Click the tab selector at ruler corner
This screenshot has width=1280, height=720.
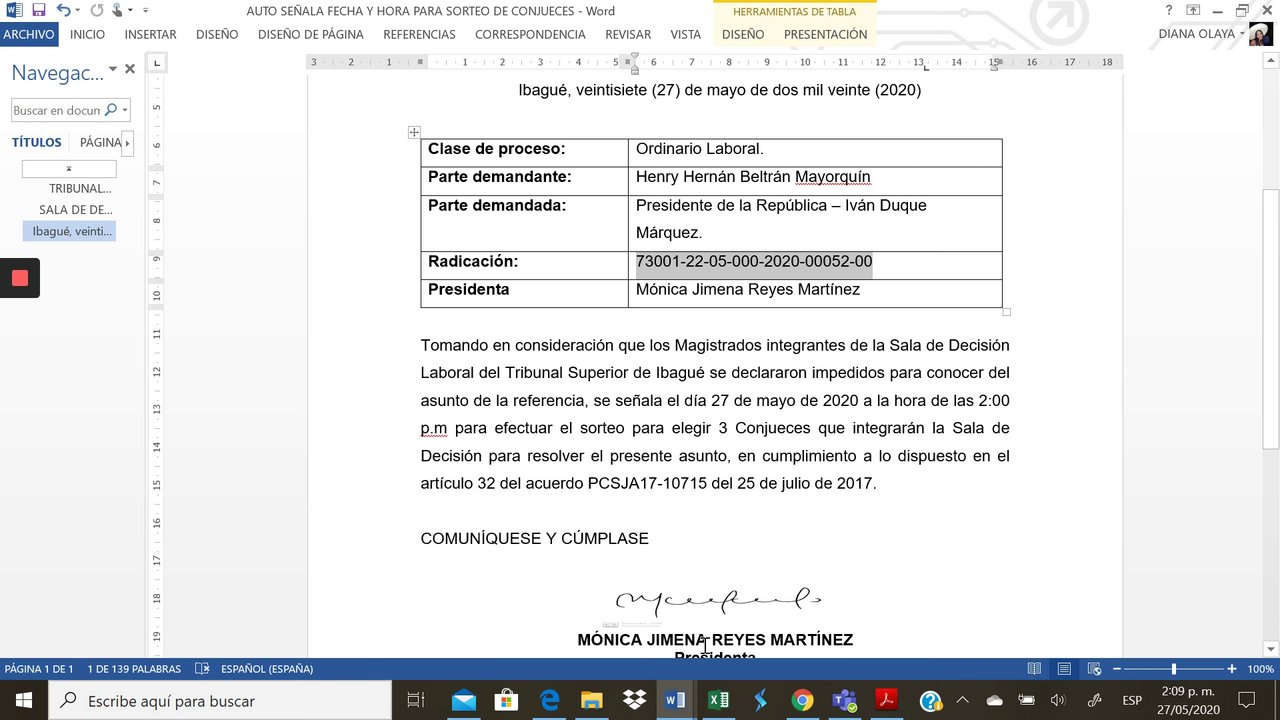(157, 62)
